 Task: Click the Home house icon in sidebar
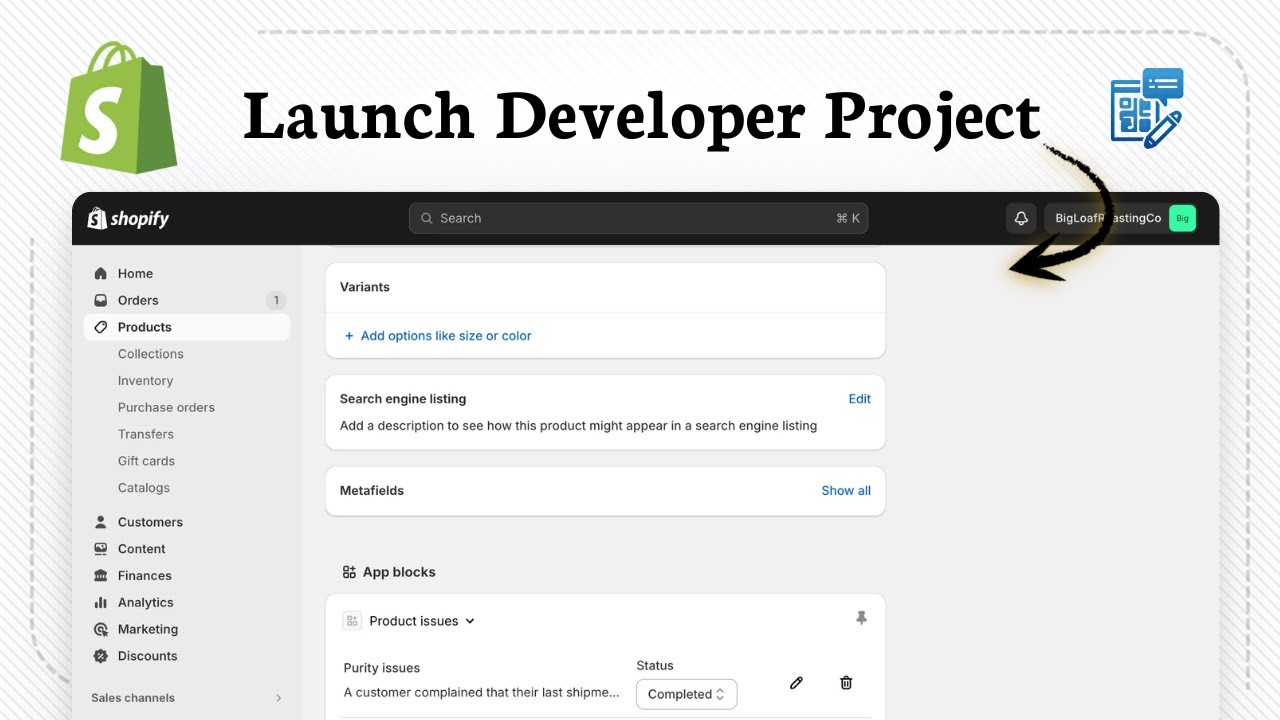(100, 273)
